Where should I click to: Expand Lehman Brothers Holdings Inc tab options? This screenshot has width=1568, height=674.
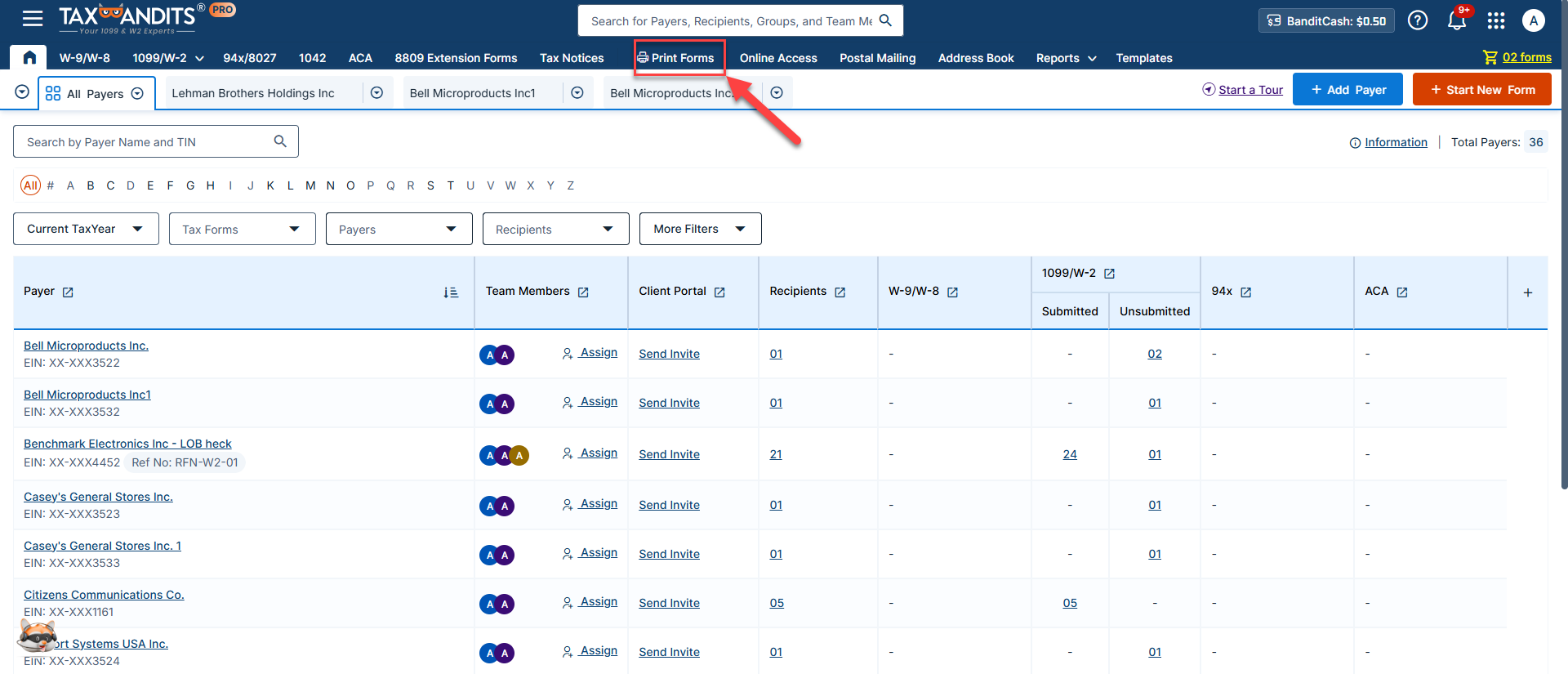377,93
